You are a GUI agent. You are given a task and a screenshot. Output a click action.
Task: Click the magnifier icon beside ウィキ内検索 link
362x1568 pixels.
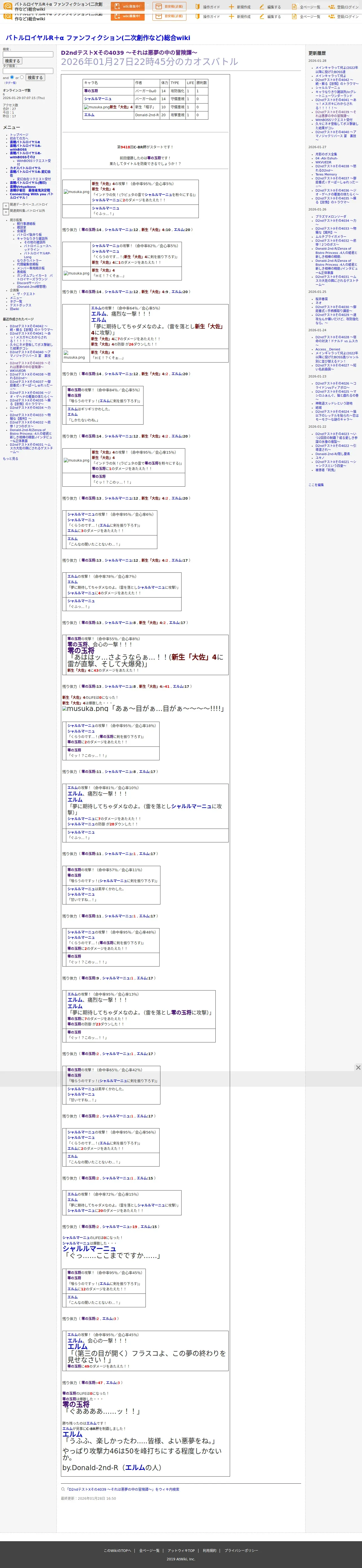point(63,1489)
